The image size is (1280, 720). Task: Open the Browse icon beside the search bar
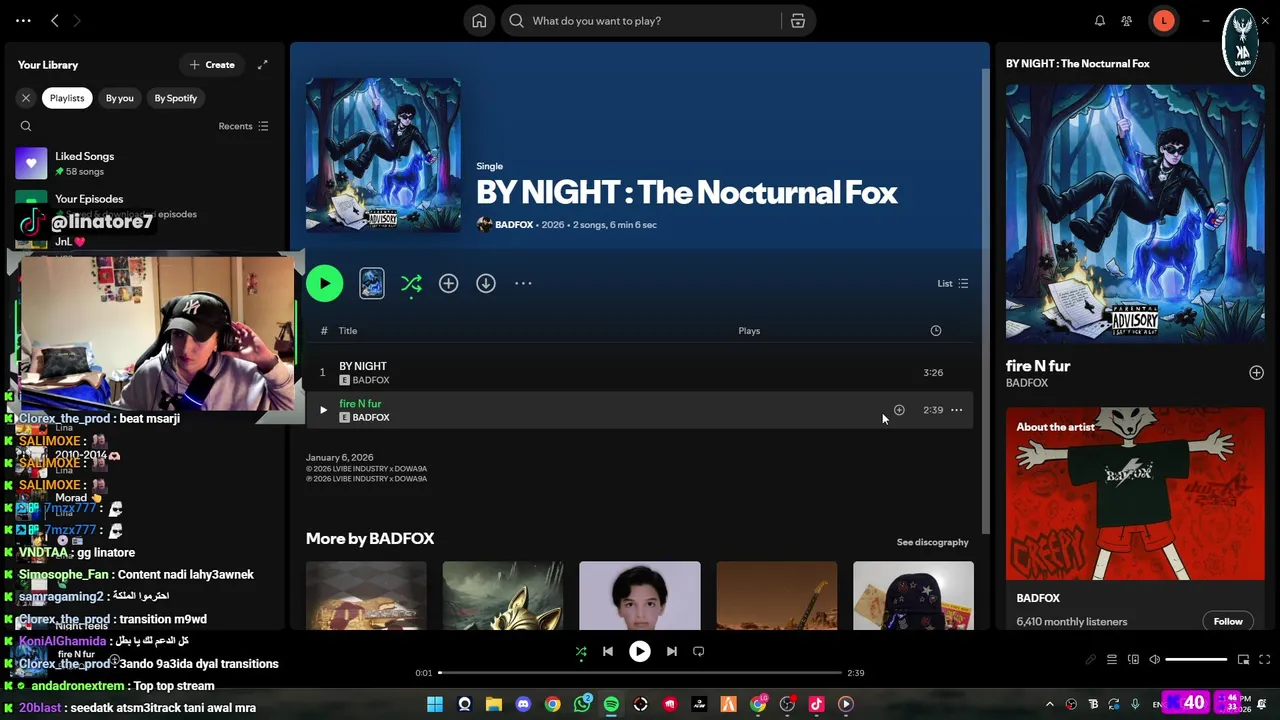(x=797, y=20)
